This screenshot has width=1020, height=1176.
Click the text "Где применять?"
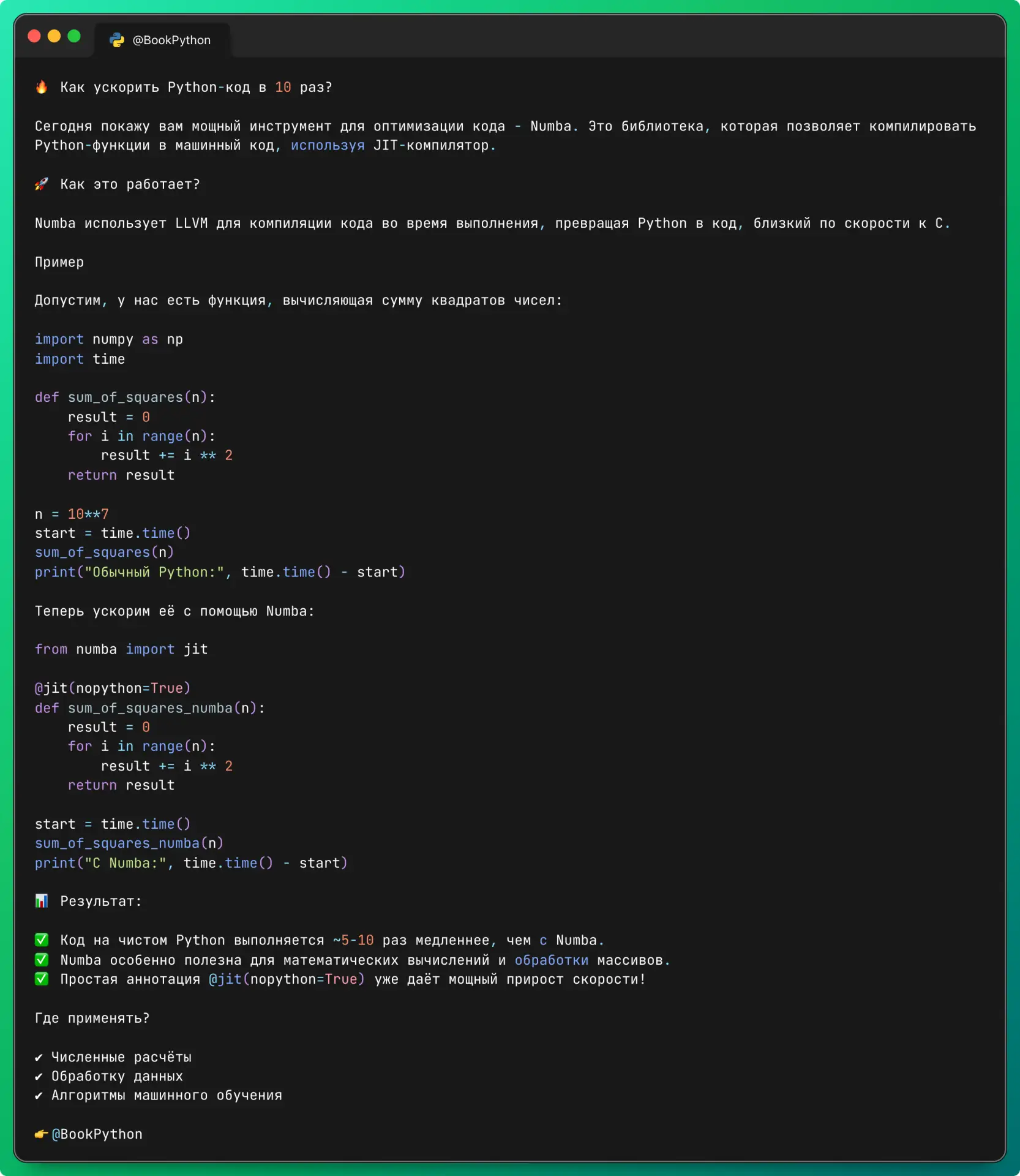[x=92, y=1019]
